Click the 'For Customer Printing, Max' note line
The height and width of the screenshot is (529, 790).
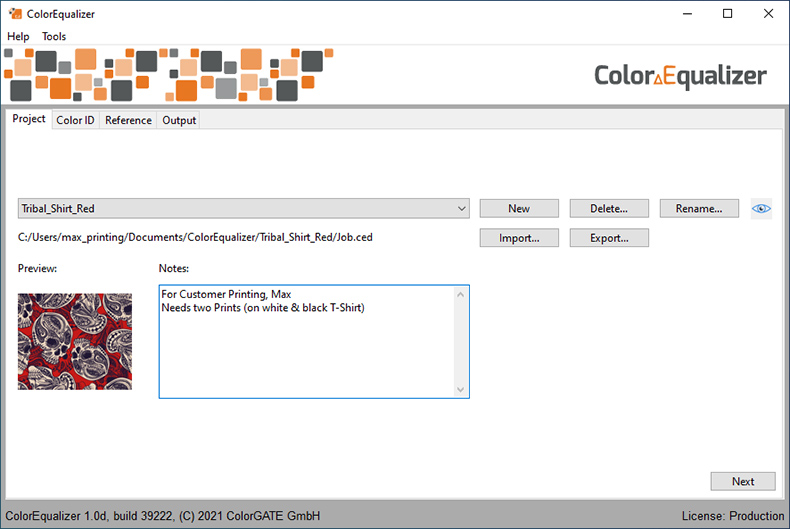click(x=226, y=294)
